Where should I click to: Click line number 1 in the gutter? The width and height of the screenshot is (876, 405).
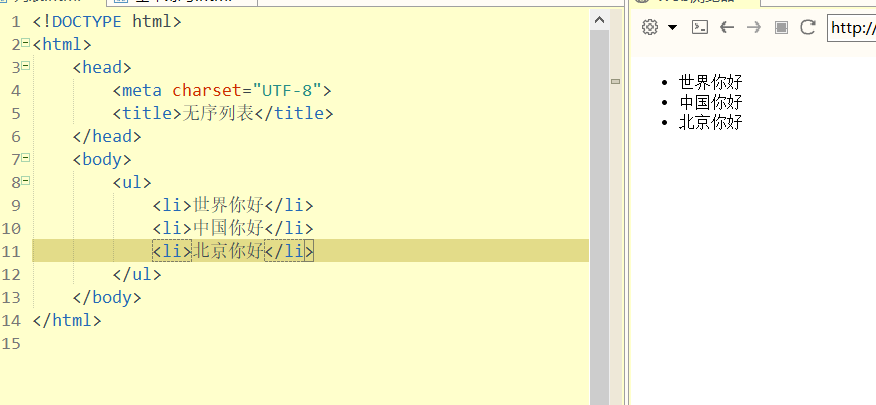(15, 22)
